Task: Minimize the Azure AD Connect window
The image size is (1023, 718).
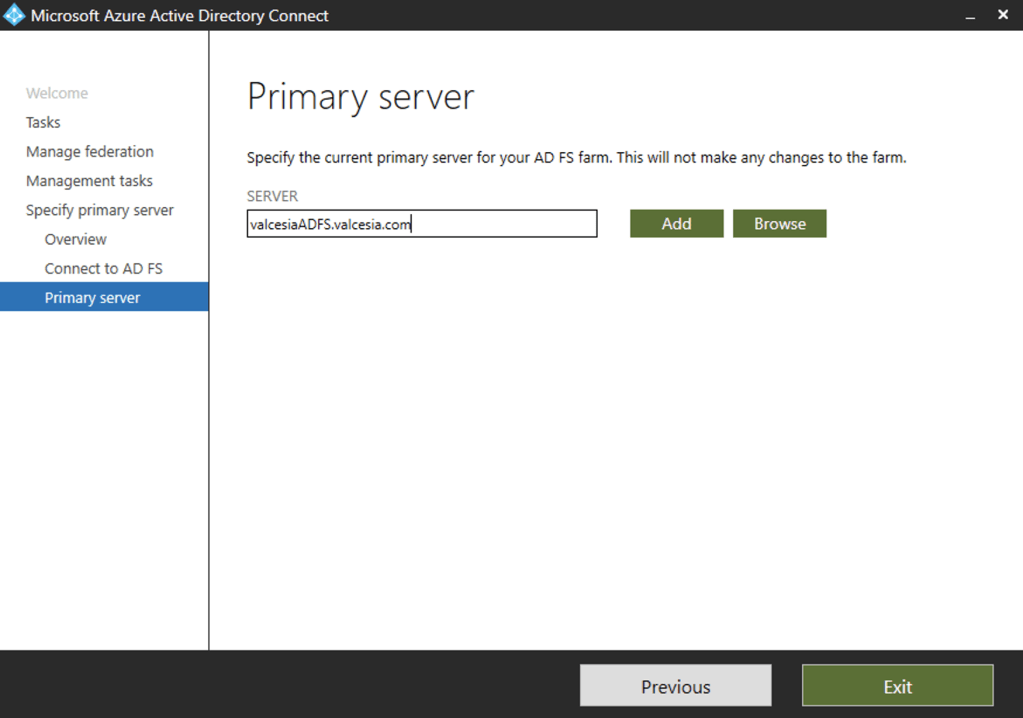Action: click(969, 15)
